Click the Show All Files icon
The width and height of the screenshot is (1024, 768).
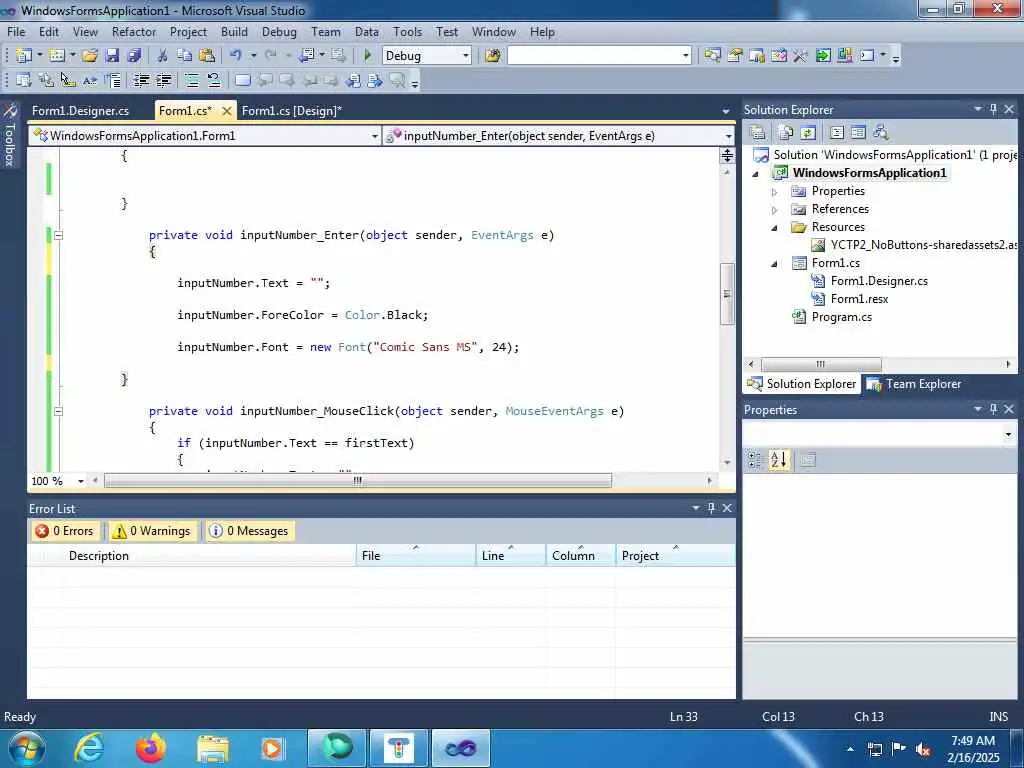786,133
